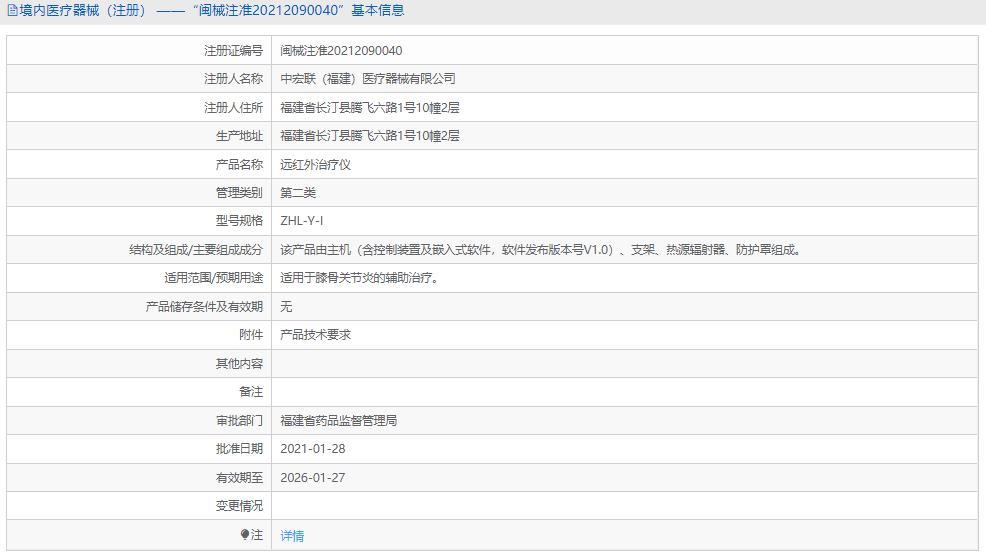Select the 生产地址 address value
986x558 pixels.
point(370,136)
